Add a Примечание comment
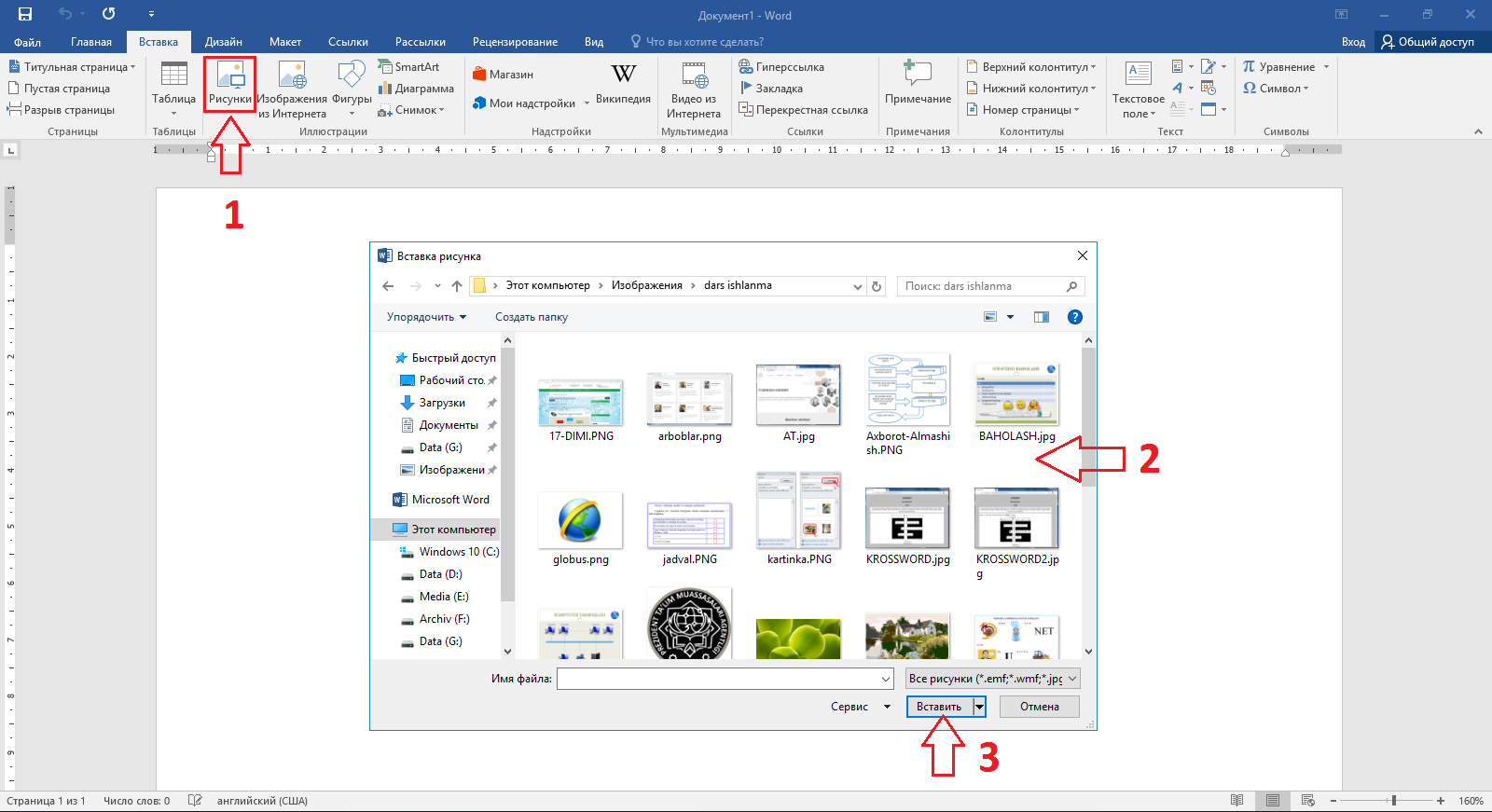Image resolution: width=1492 pixels, height=812 pixels. tap(918, 83)
